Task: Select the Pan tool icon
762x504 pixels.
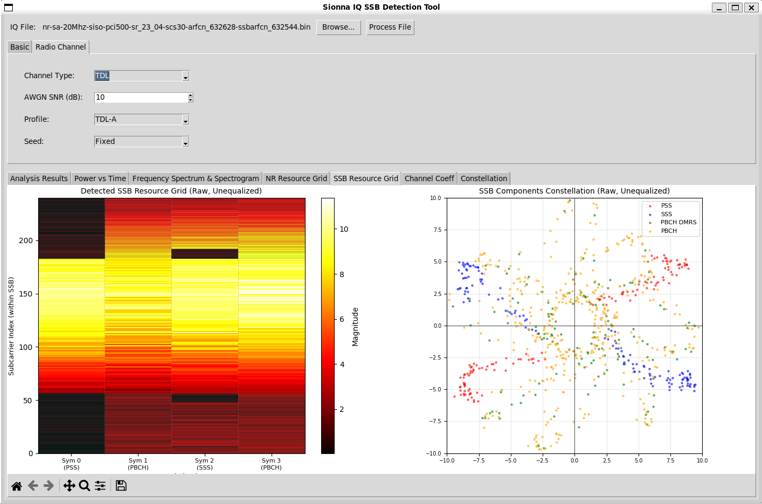Action: [x=69, y=486]
